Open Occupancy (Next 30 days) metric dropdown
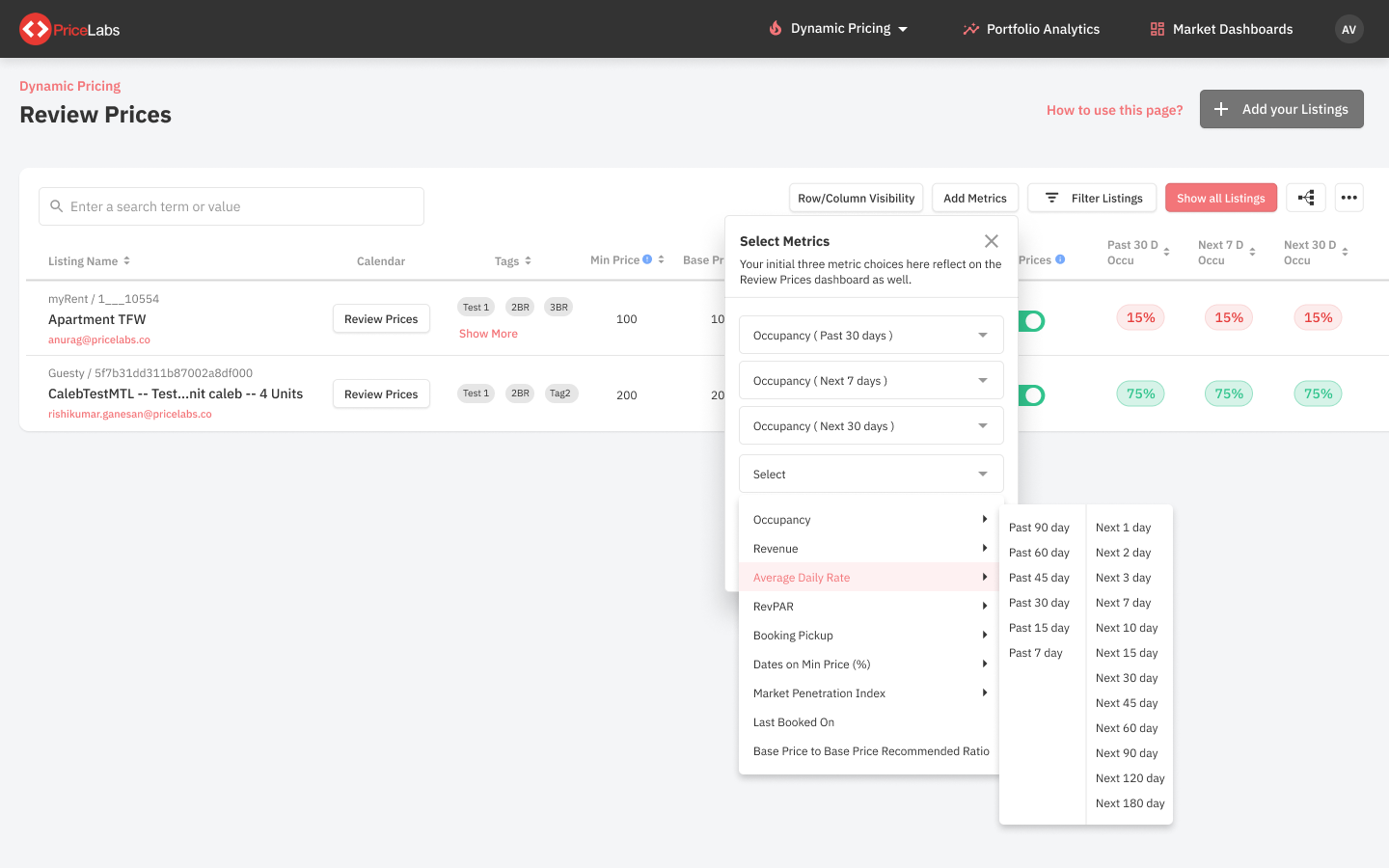 click(871, 426)
